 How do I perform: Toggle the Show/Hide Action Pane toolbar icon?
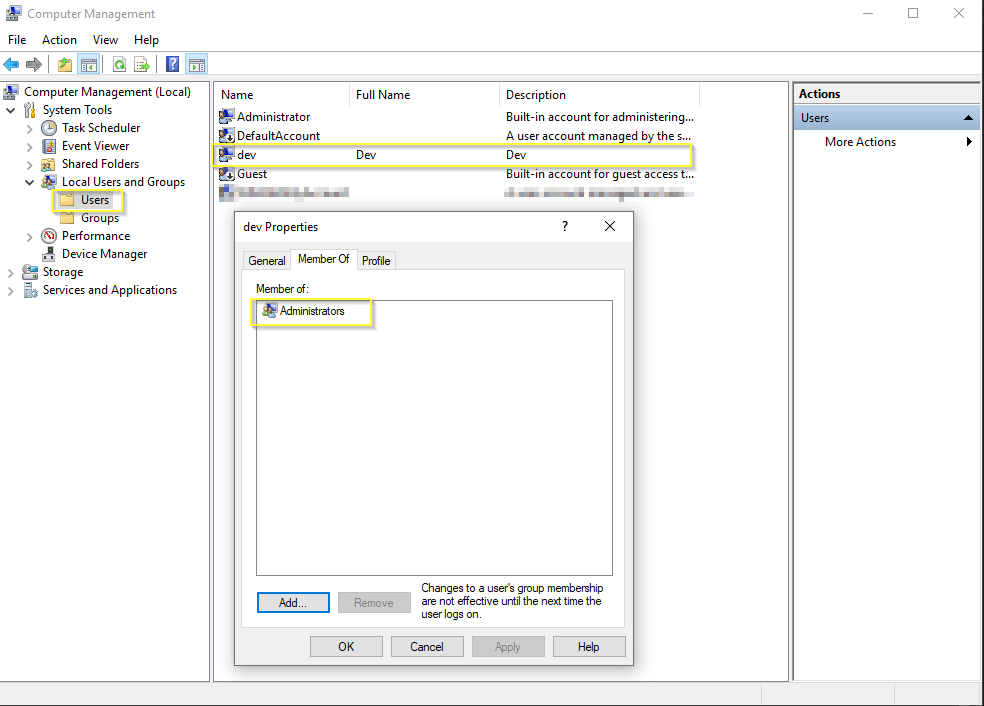(x=196, y=64)
